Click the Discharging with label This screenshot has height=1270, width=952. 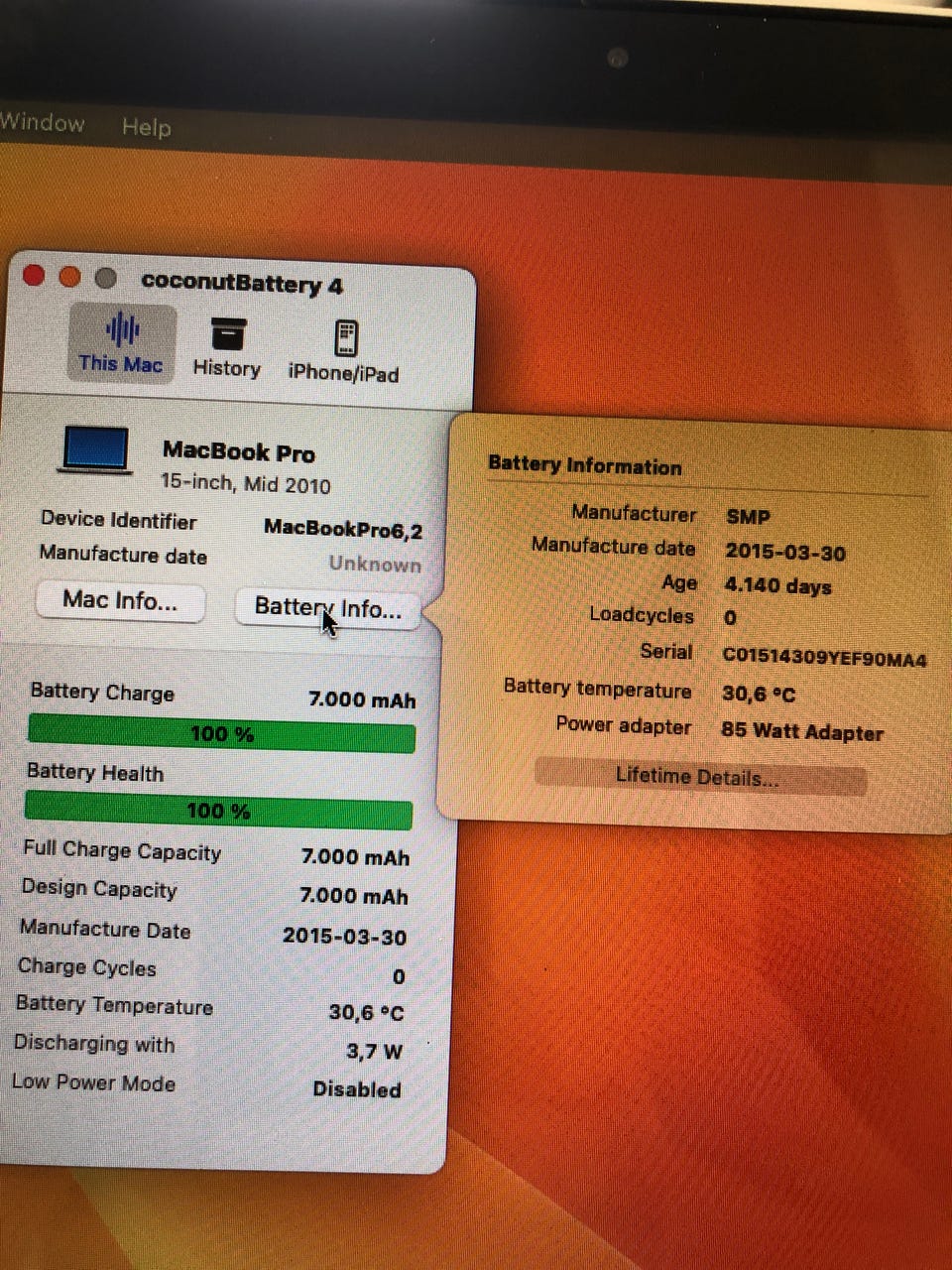coord(94,1044)
